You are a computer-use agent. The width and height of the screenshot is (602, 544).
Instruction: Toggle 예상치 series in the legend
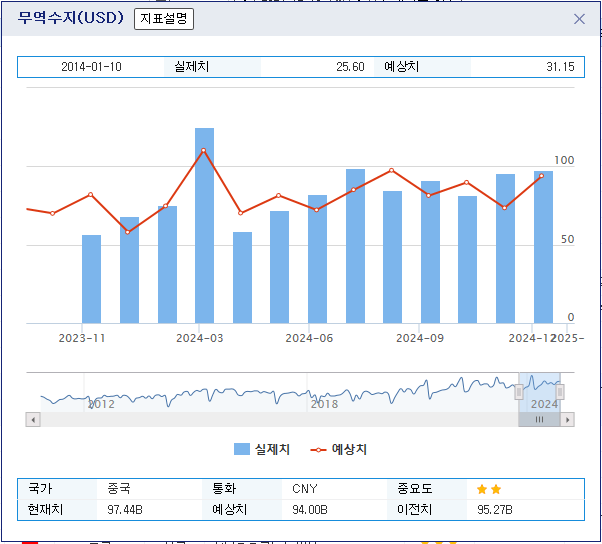tap(339, 449)
